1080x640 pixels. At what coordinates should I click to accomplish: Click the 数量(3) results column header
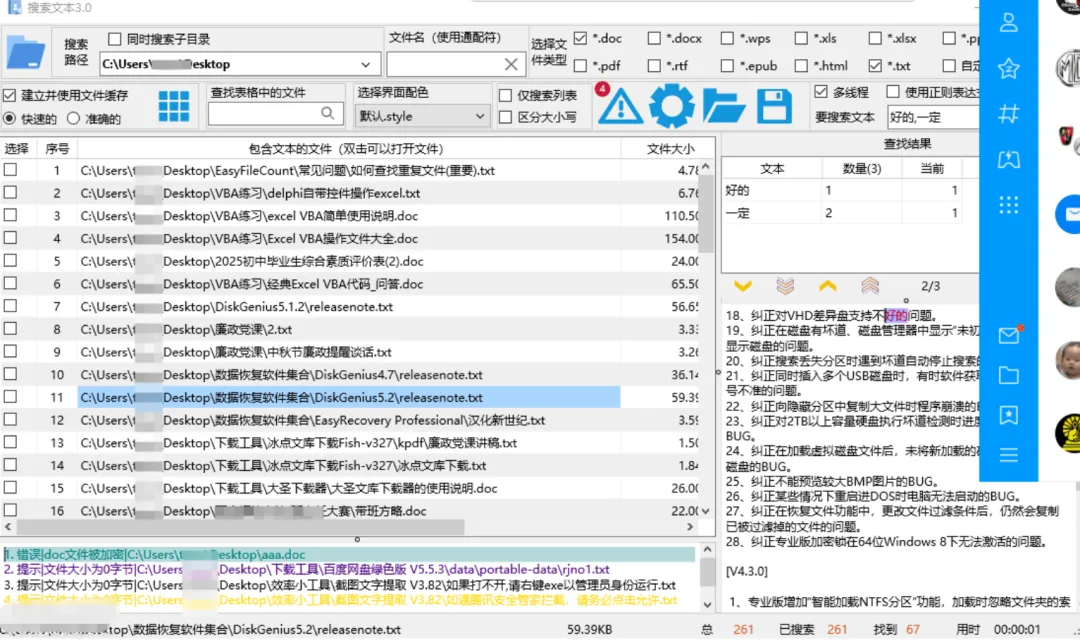pos(862,169)
